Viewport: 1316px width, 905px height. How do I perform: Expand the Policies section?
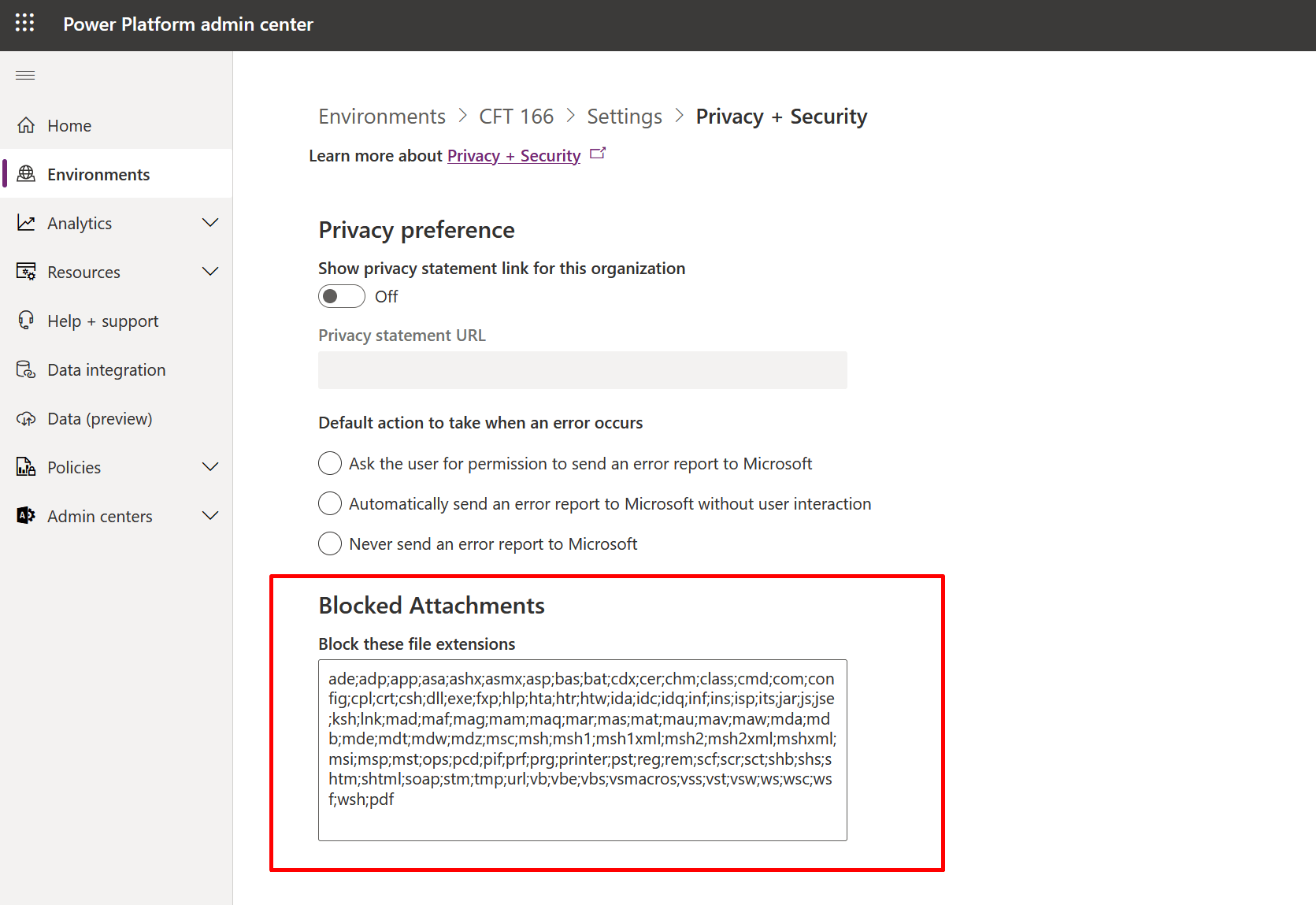click(x=210, y=466)
